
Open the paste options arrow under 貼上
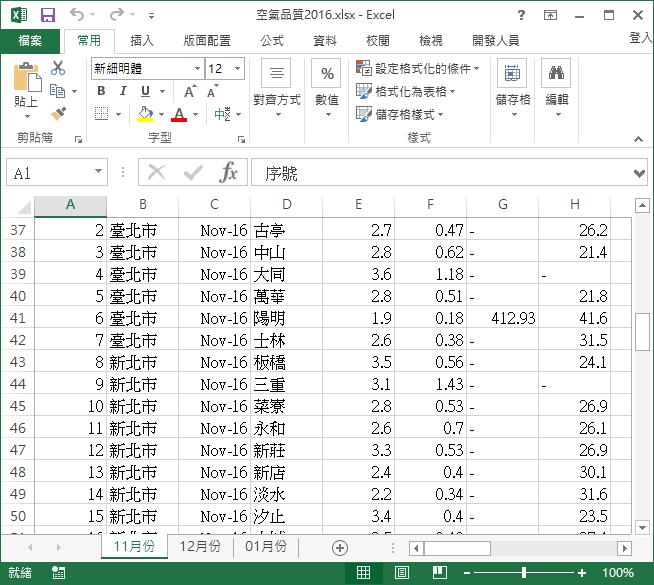click(28, 116)
